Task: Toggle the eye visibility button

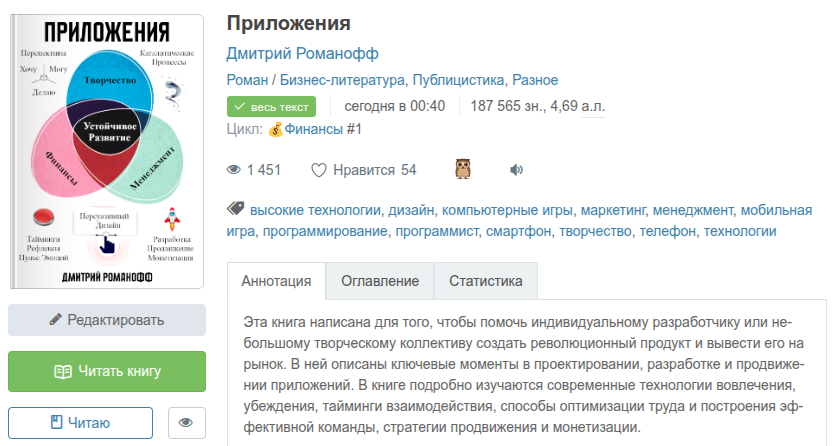Action: (186, 423)
